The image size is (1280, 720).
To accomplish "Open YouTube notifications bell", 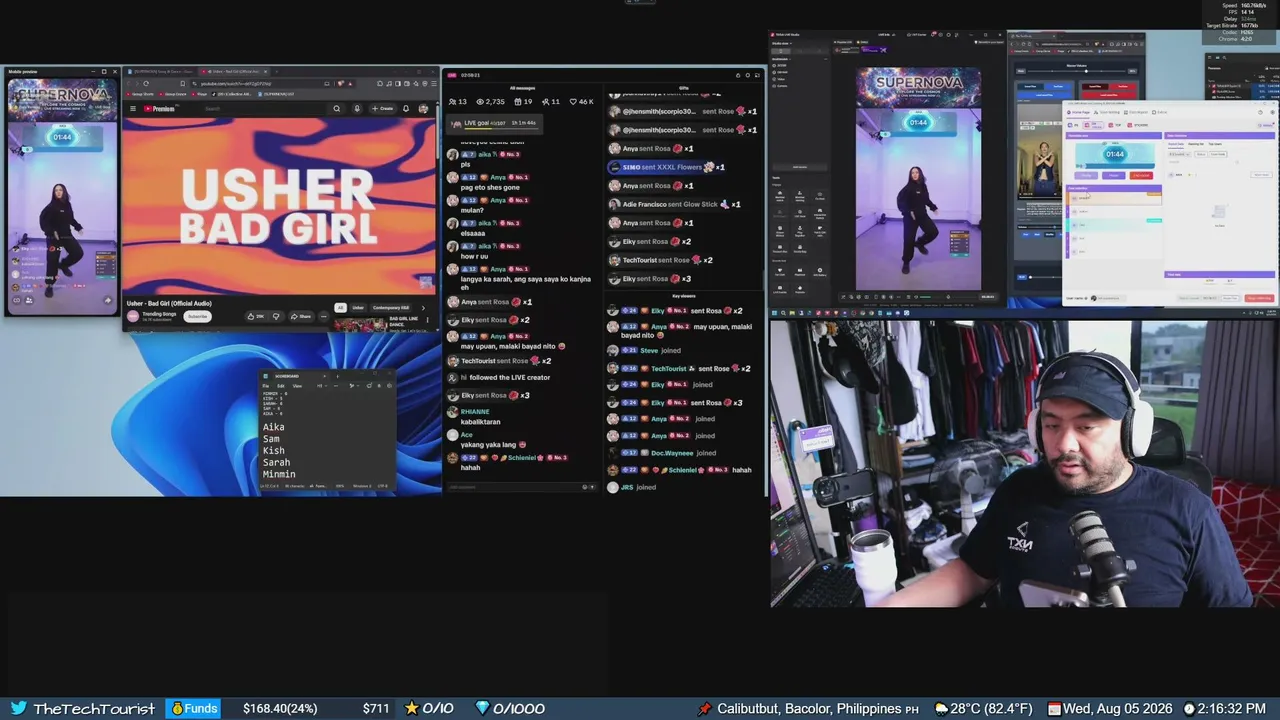I will (x=407, y=108).
